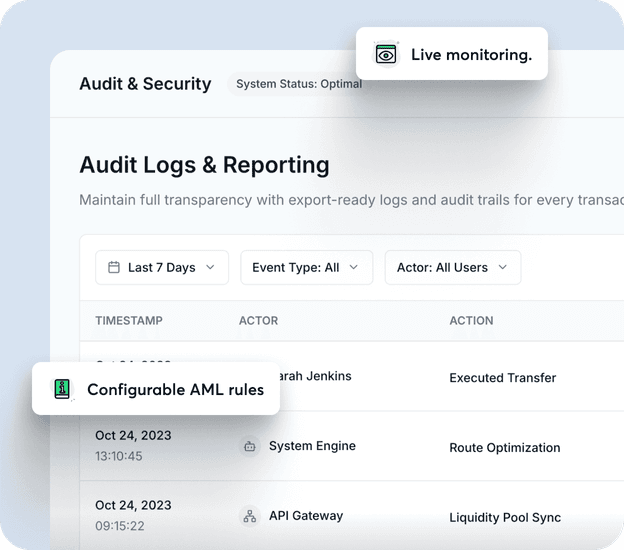Click the Maintain full transparency description text

tap(351, 200)
